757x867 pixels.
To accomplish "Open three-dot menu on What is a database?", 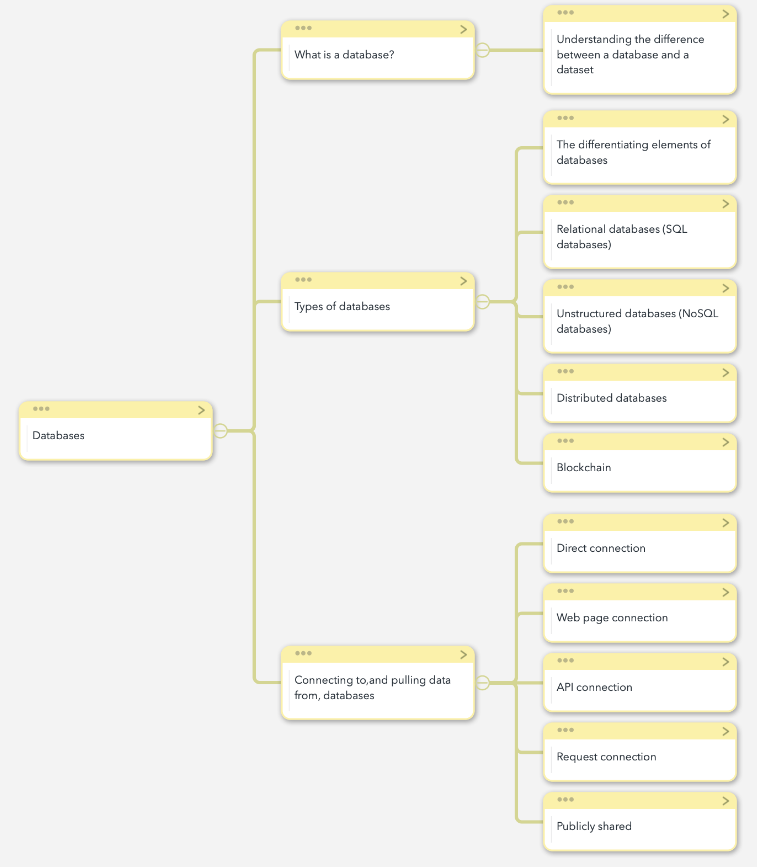I will tap(303, 28).
